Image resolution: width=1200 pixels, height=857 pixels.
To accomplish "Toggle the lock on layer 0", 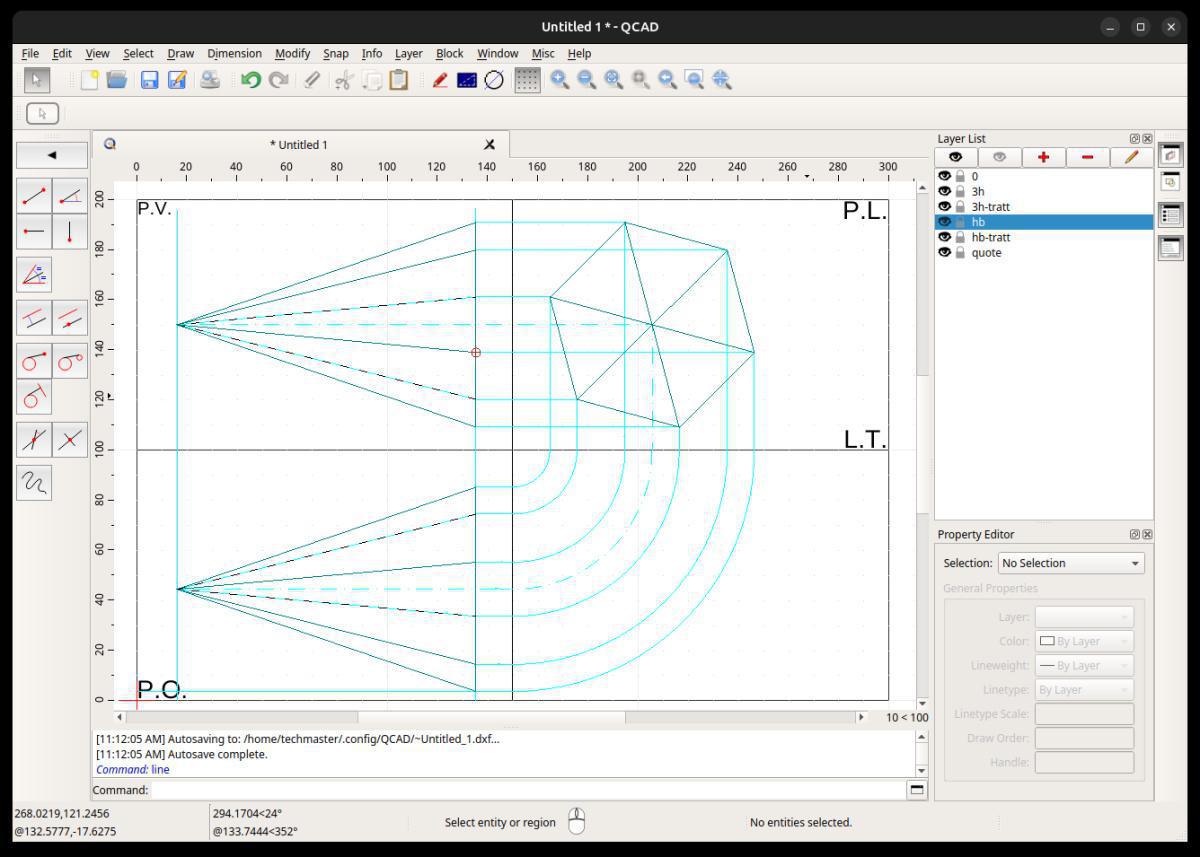I will [960, 176].
